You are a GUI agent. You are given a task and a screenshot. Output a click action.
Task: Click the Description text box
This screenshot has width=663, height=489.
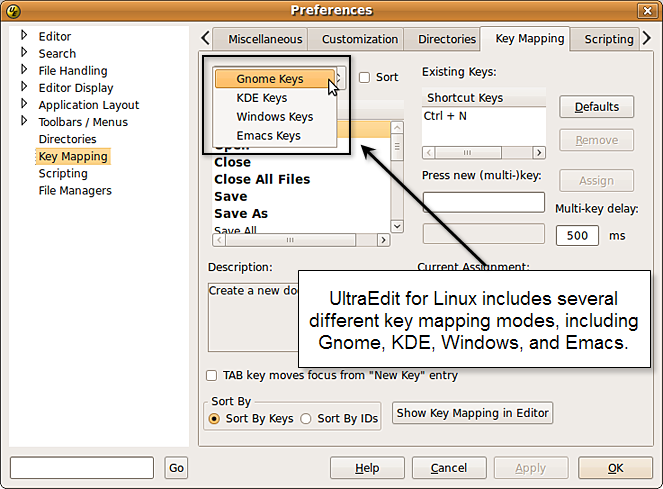click(253, 317)
